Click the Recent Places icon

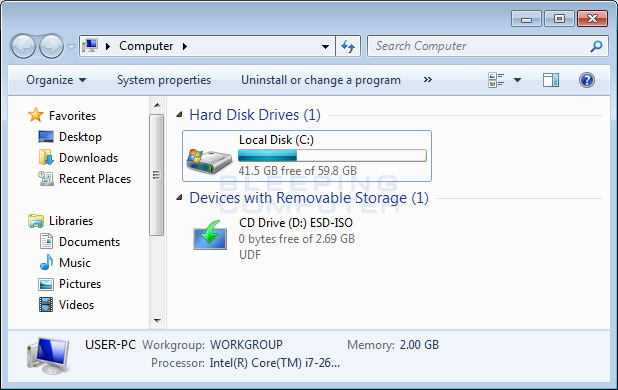(46, 178)
